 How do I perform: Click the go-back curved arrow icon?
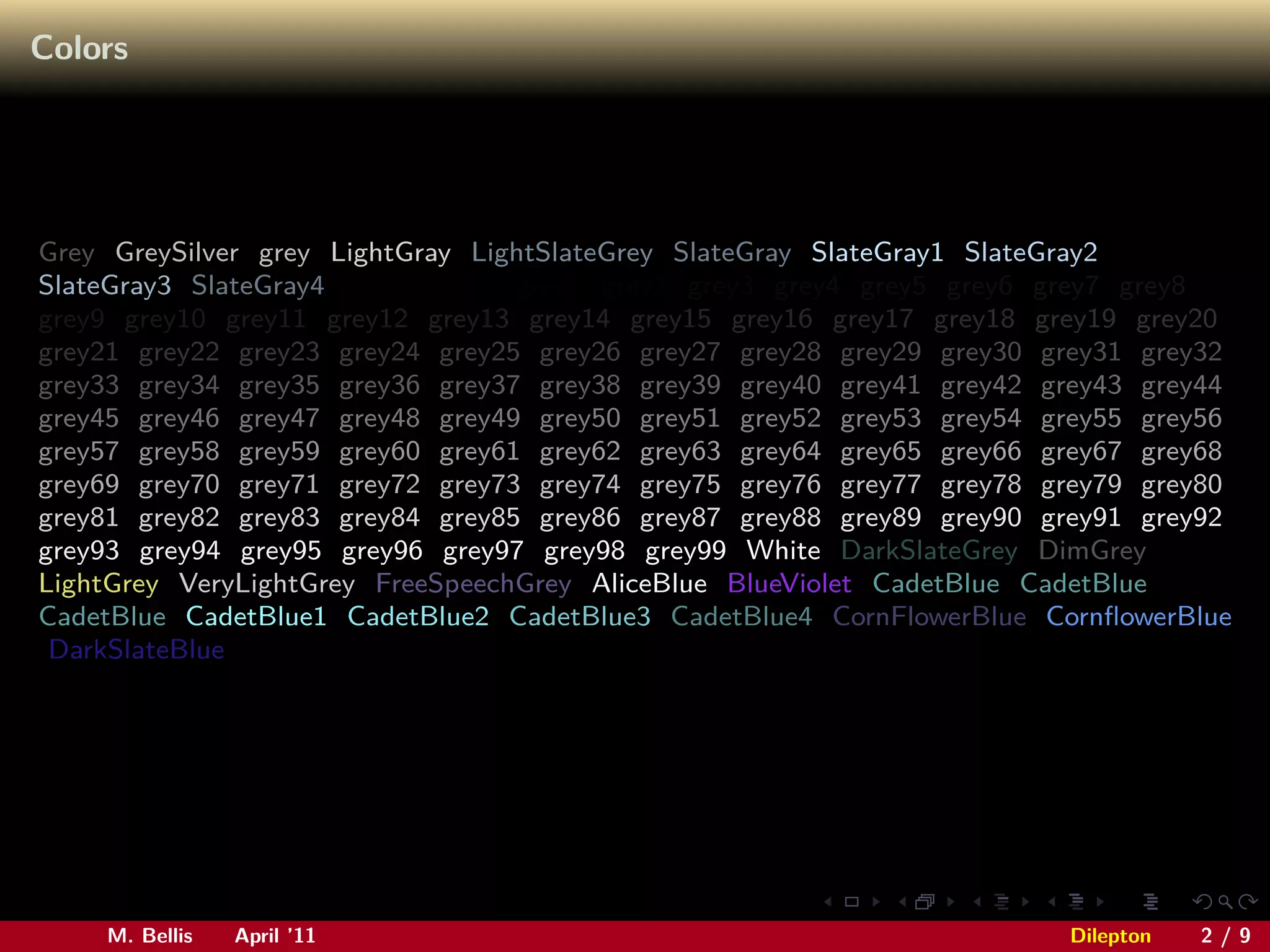[x=1202, y=902]
